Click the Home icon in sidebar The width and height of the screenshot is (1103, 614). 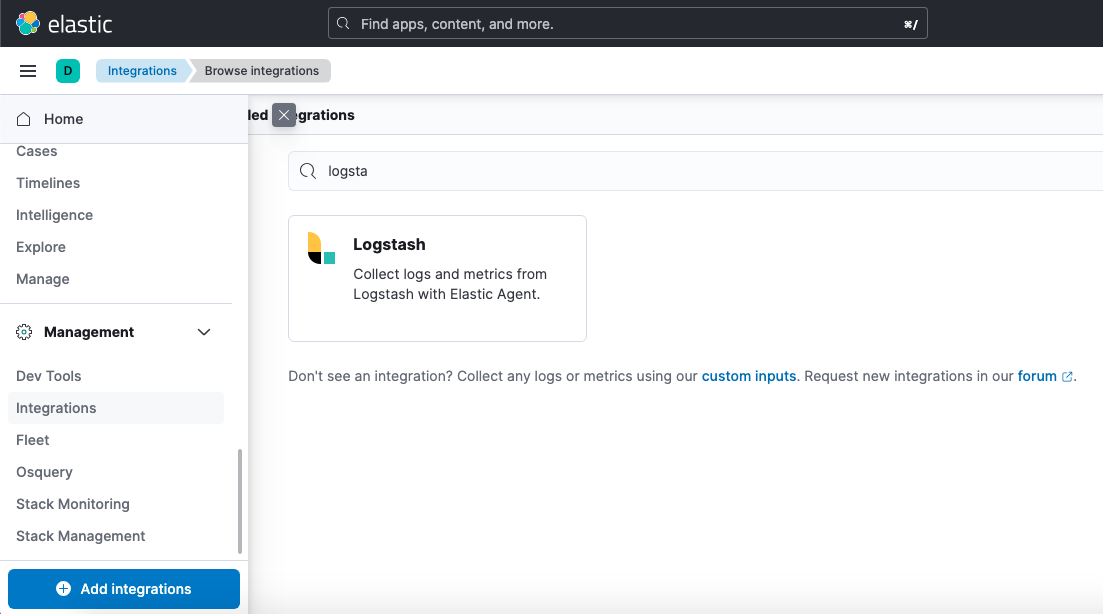24,119
